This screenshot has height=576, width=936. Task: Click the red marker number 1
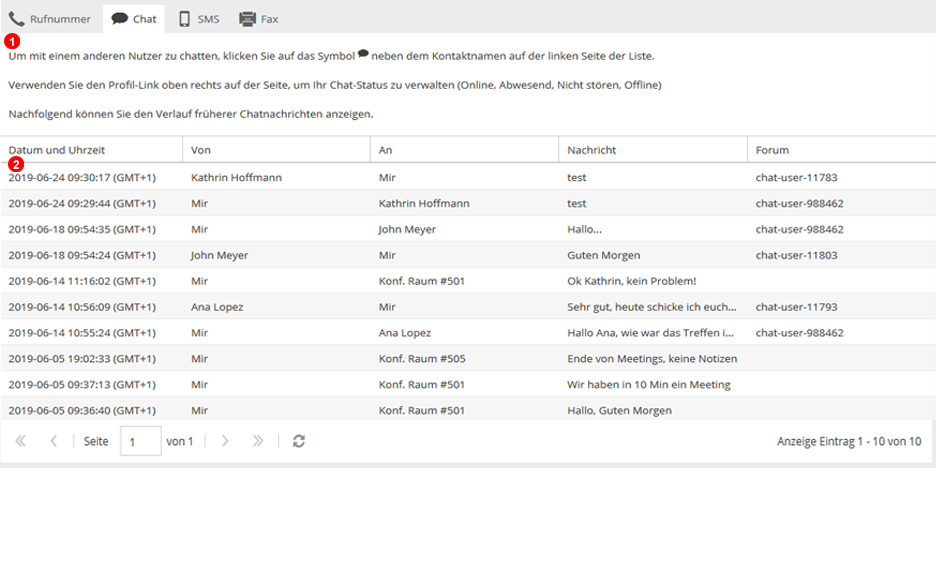tap(12, 41)
